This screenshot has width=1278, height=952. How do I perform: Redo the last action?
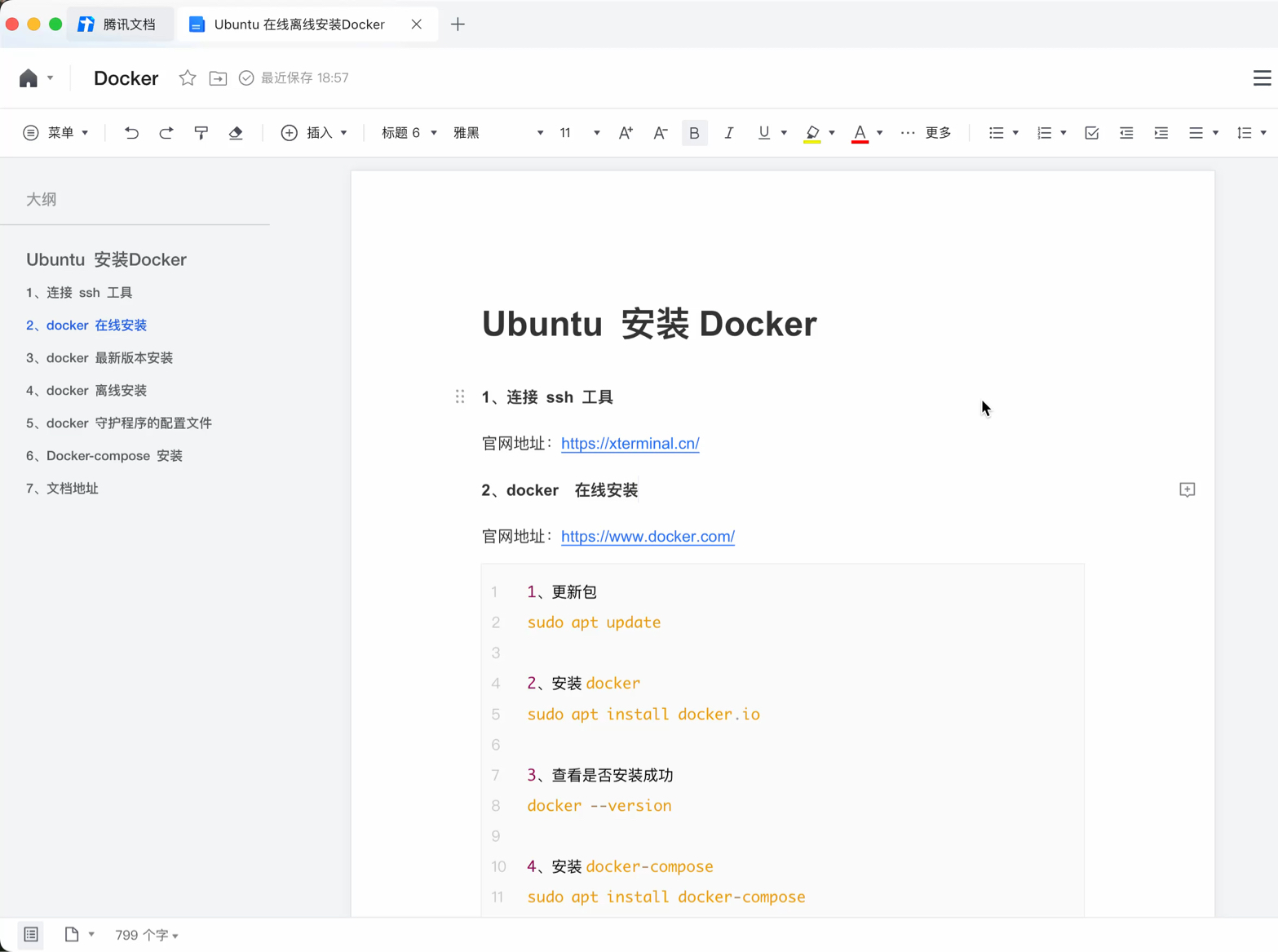(166, 133)
